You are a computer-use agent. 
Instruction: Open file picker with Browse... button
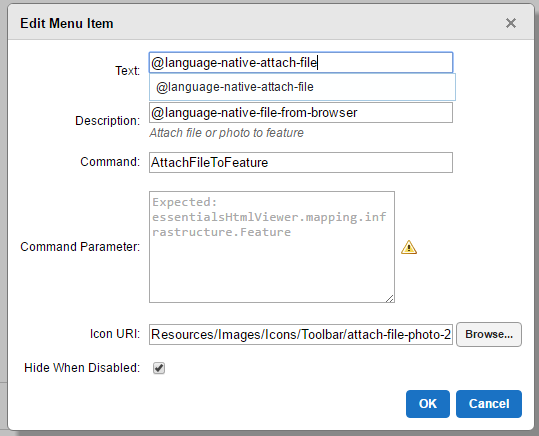pyautogui.click(x=489, y=334)
